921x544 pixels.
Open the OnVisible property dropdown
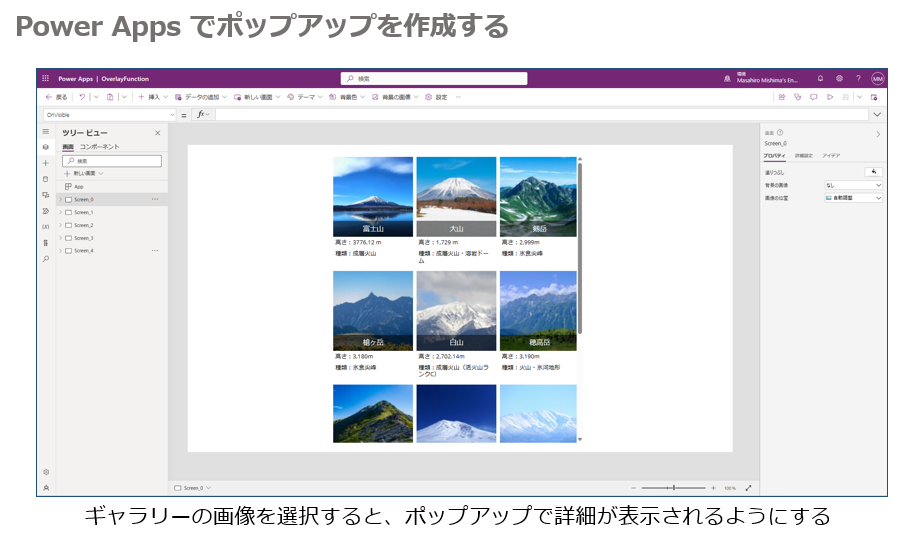click(x=109, y=115)
